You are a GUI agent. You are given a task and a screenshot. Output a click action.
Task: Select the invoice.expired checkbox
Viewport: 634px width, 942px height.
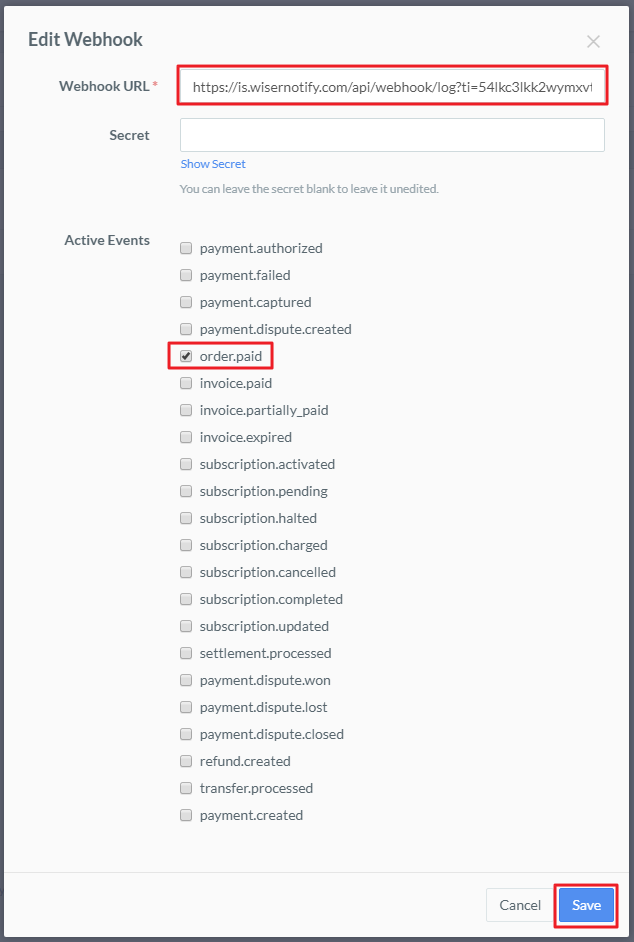point(186,437)
